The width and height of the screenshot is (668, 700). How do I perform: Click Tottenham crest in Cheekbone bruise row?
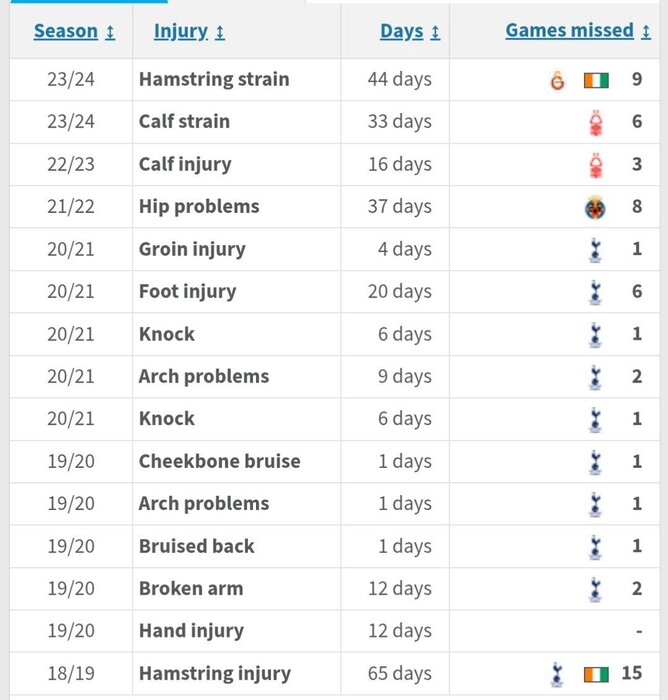click(595, 462)
